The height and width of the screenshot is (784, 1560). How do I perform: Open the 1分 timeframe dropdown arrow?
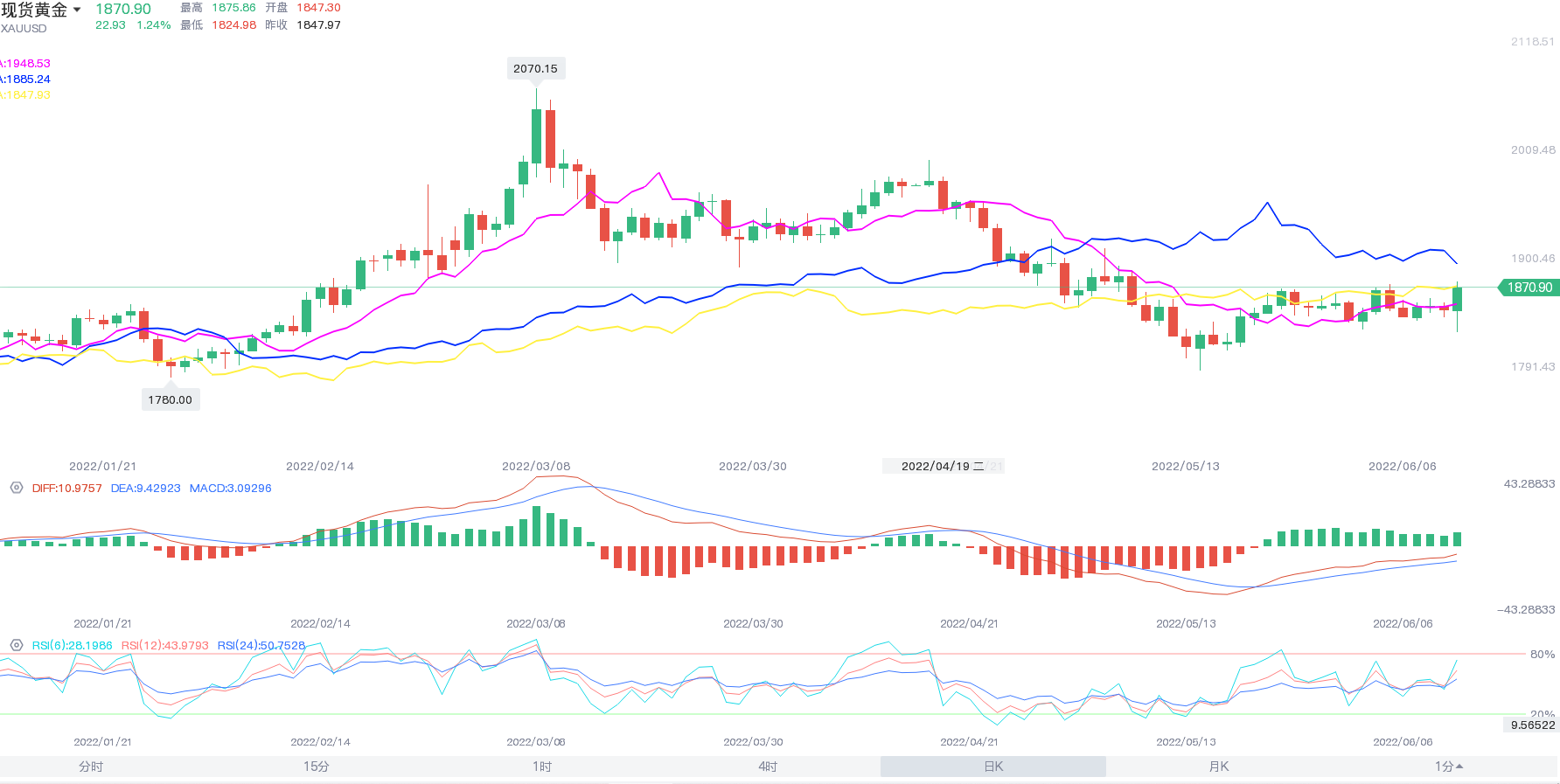(x=1459, y=767)
